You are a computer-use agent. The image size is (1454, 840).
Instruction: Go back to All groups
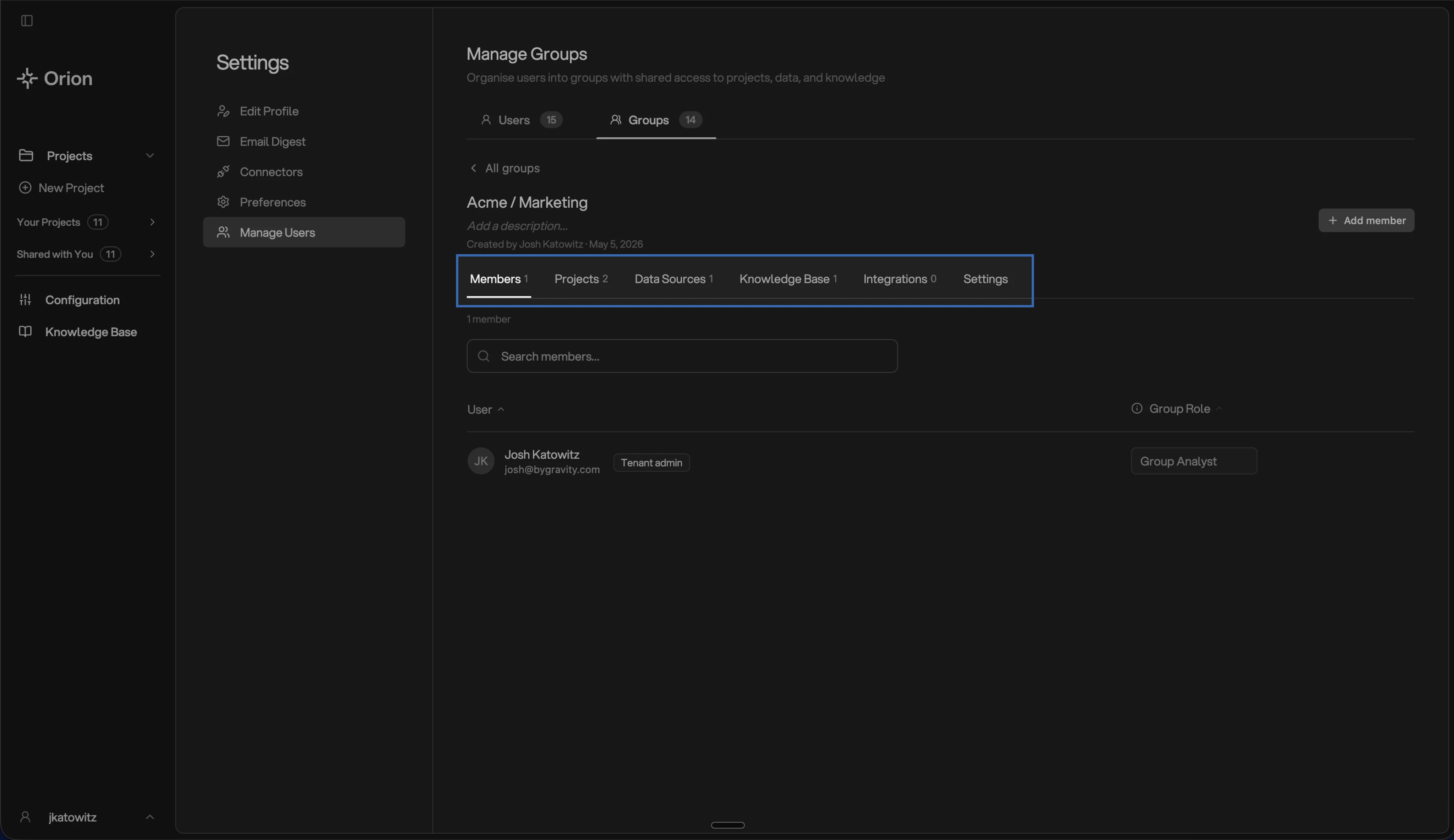(504, 168)
